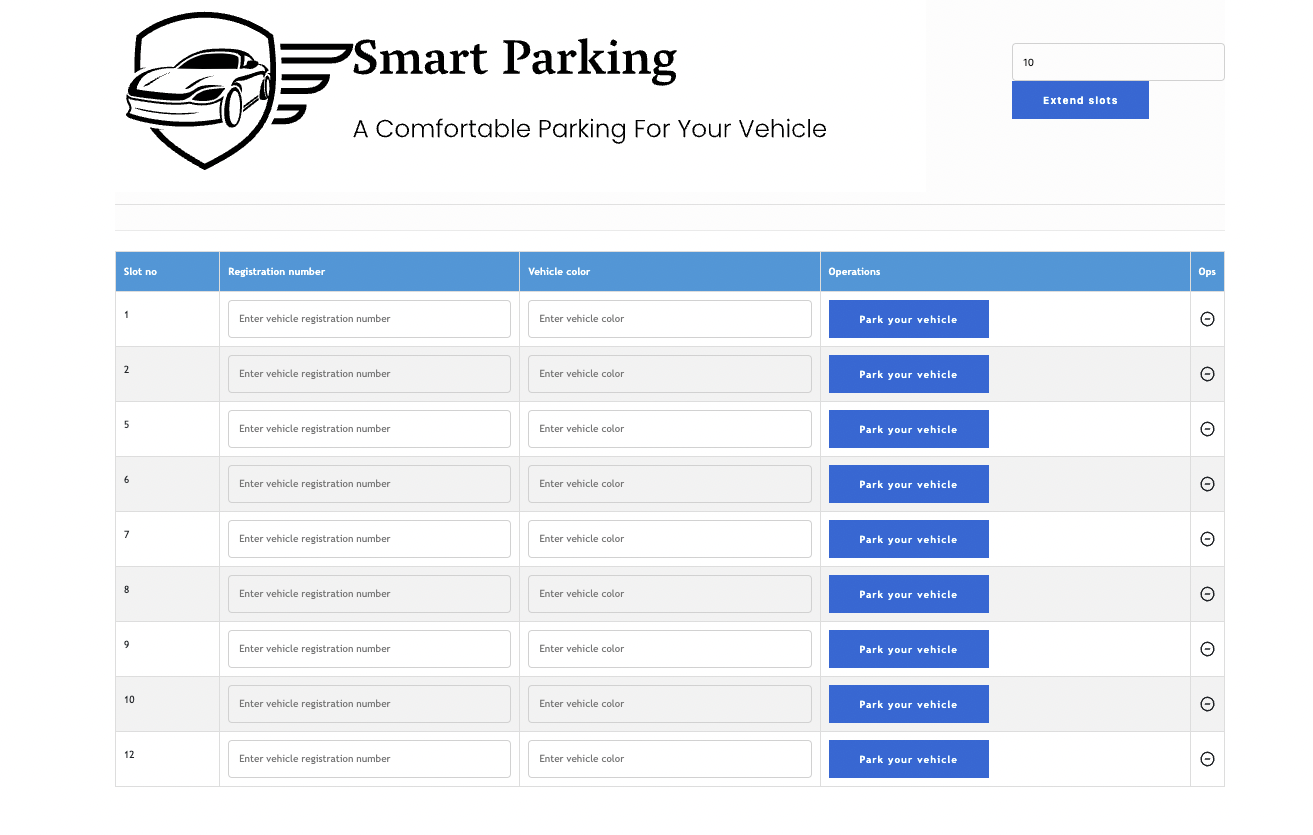The image size is (1313, 835).
Task: Click slot number 12 cell
Action: coord(167,759)
